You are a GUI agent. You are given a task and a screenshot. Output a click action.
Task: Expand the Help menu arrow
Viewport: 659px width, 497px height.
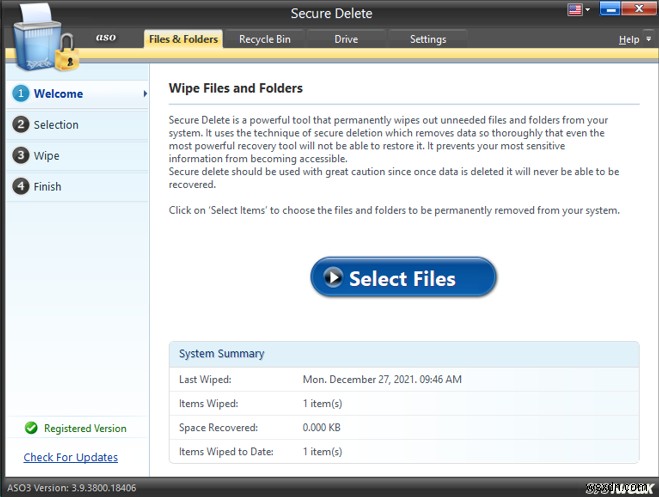[648, 39]
